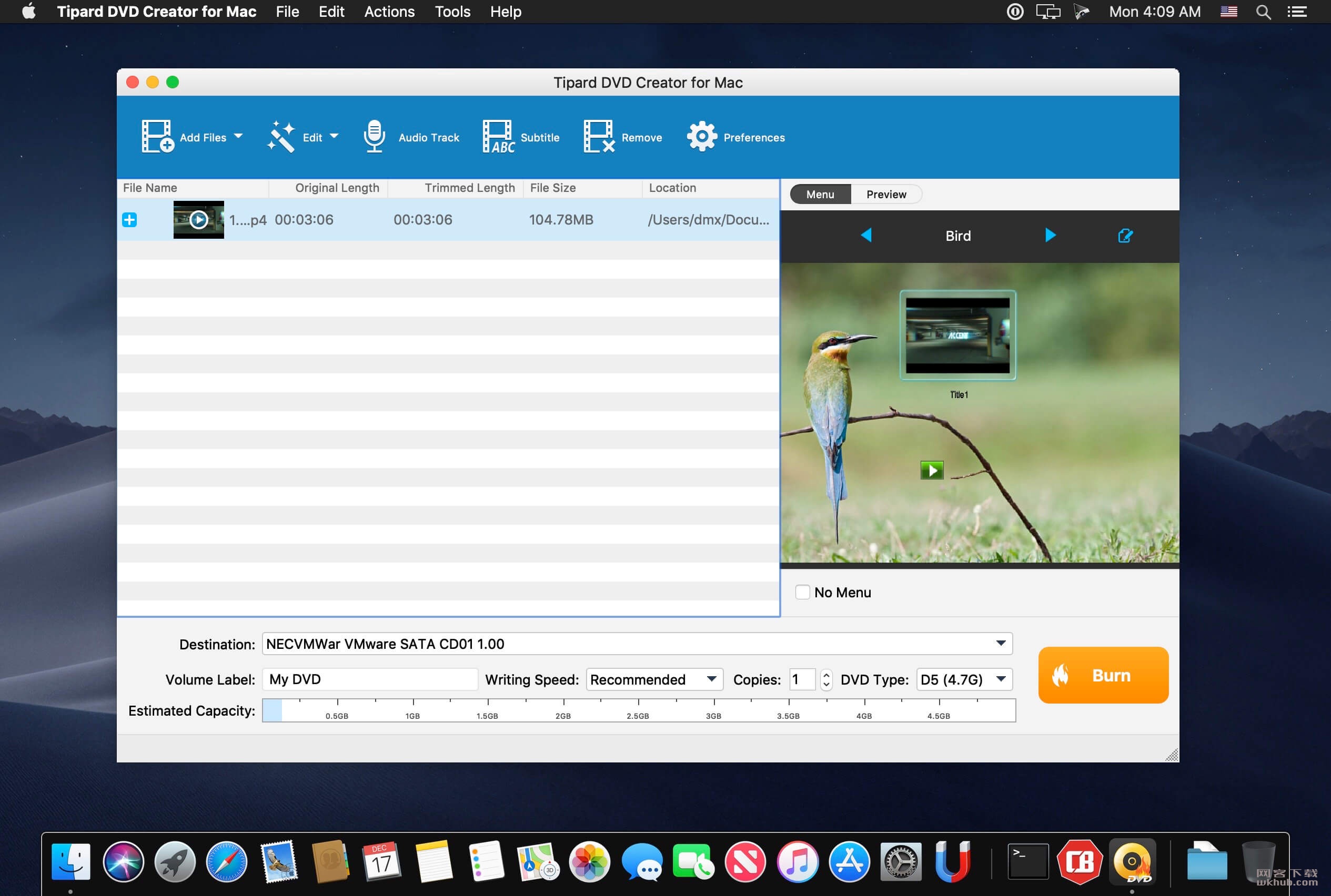Screen dimensions: 1331x896
Task: Open Finder in the Dock
Action: coord(71,861)
